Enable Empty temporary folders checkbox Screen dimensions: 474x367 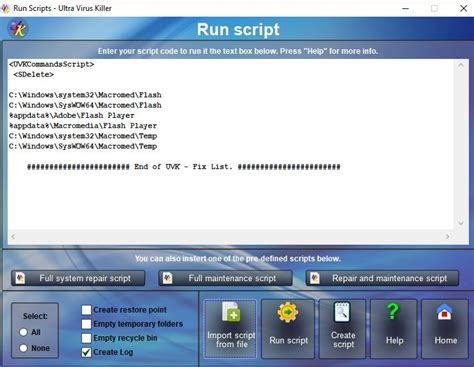pos(86,324)
